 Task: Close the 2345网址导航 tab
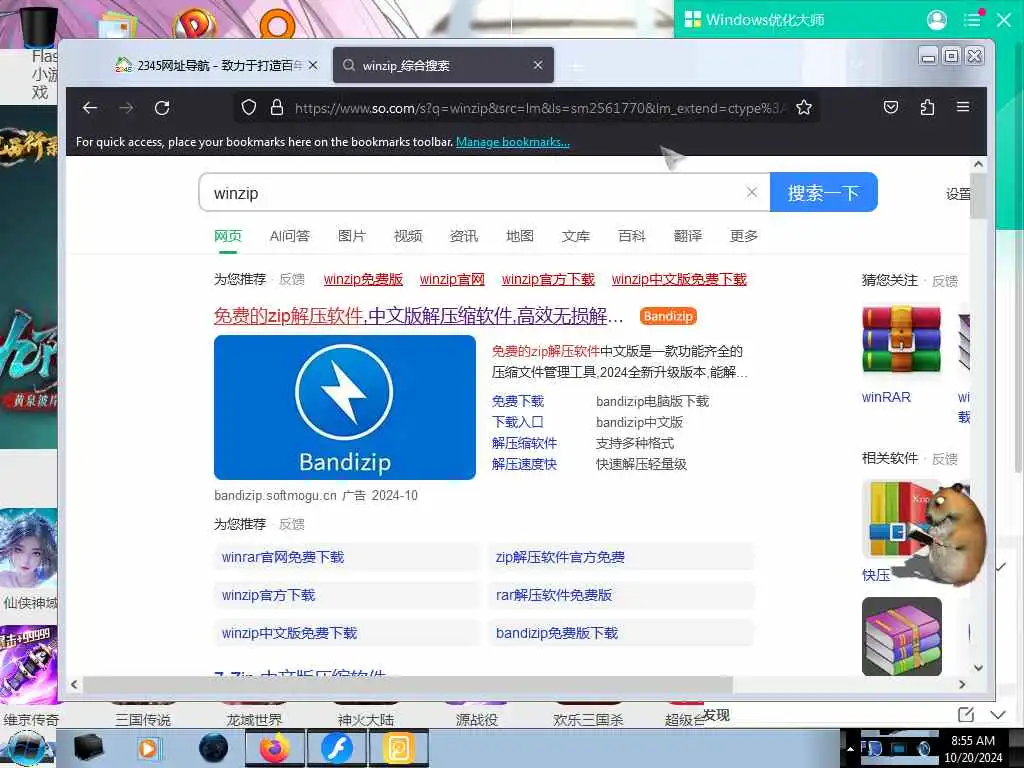click(x=313, y=65)
